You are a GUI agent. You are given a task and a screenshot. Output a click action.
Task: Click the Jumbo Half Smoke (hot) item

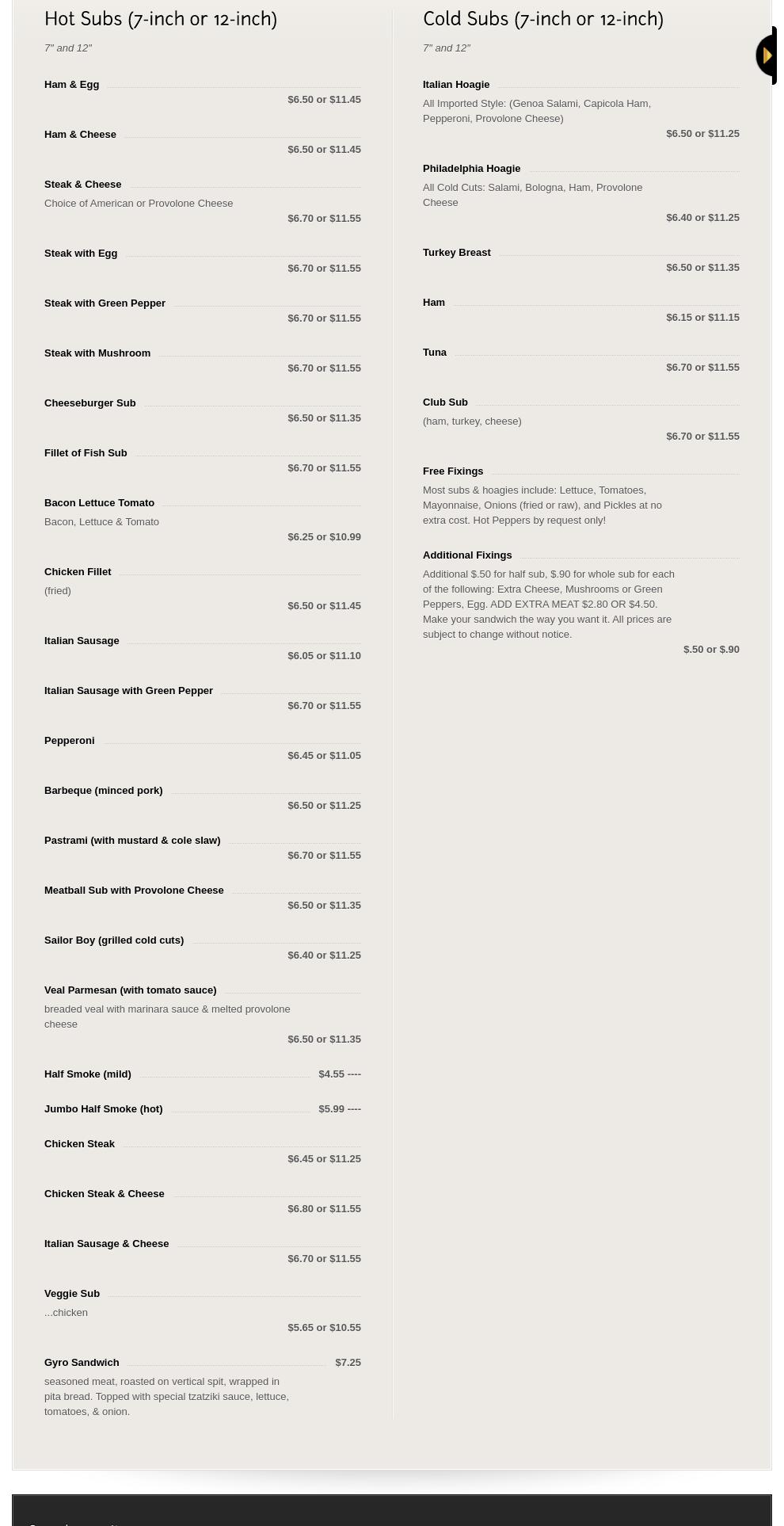(x=104, y=1109)
